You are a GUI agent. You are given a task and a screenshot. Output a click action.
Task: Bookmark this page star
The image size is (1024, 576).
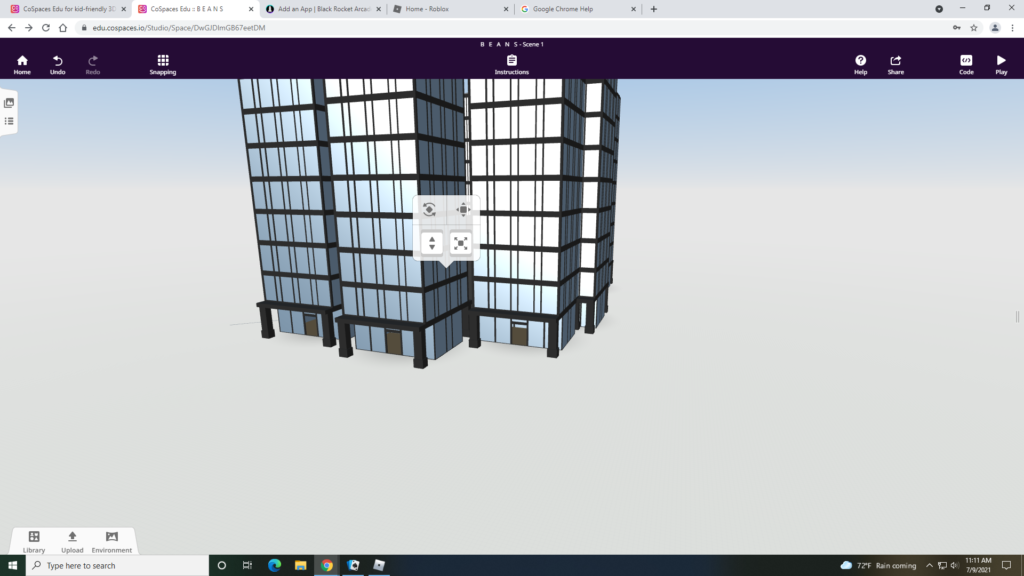(x=974, y=27)
